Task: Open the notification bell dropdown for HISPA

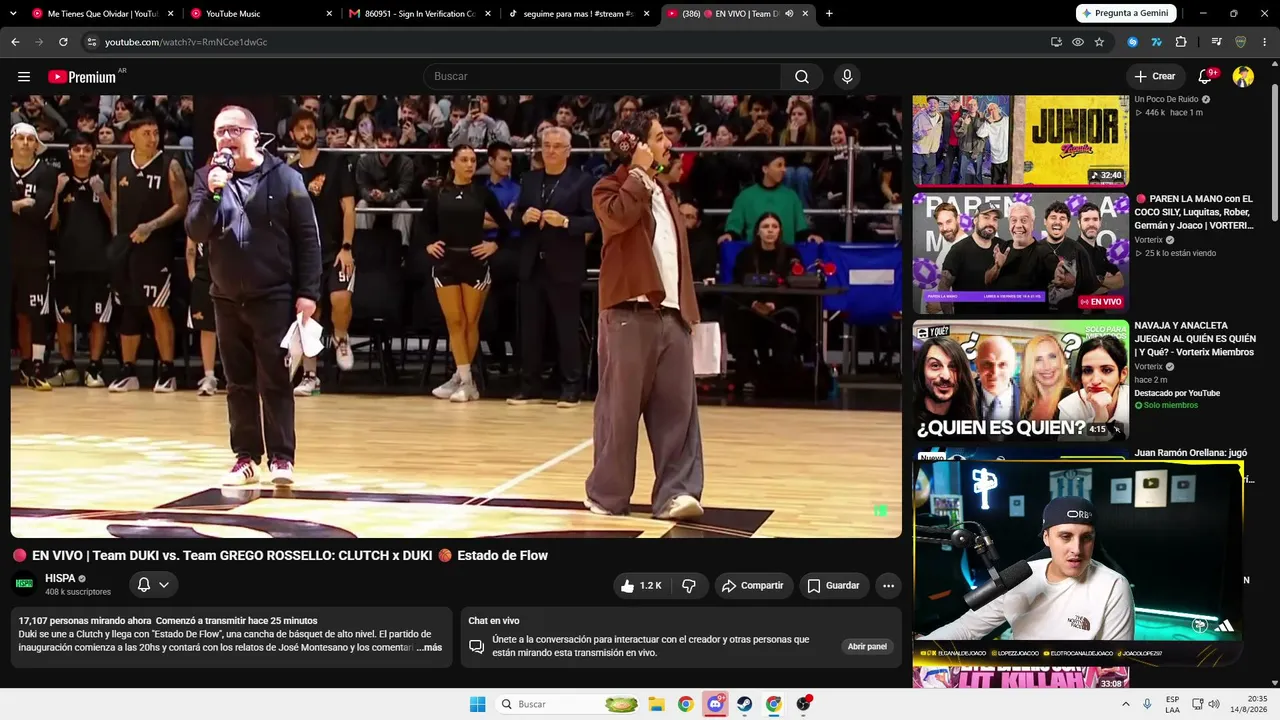Action: 153,585
